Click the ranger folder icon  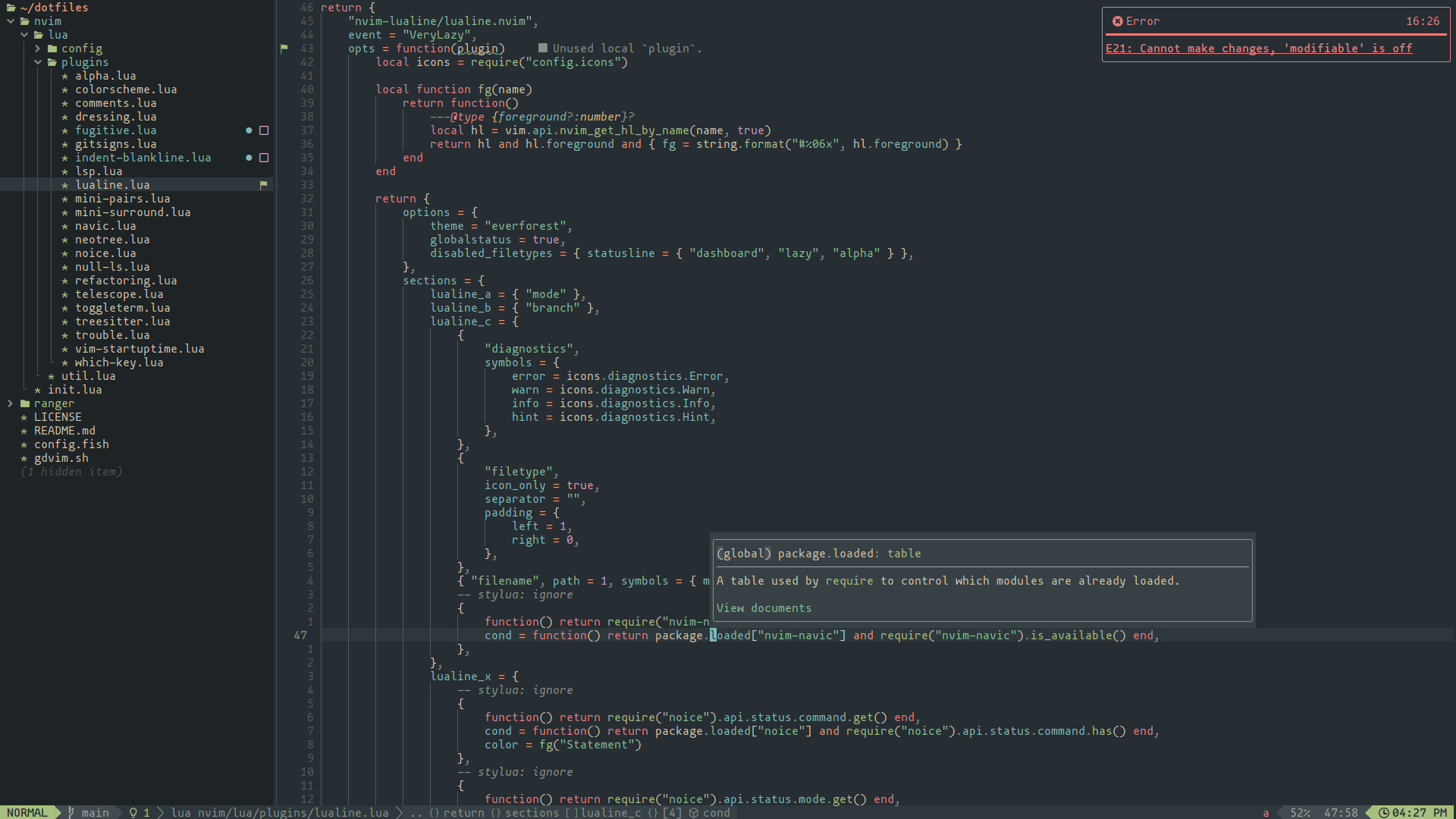coord(24,403)
